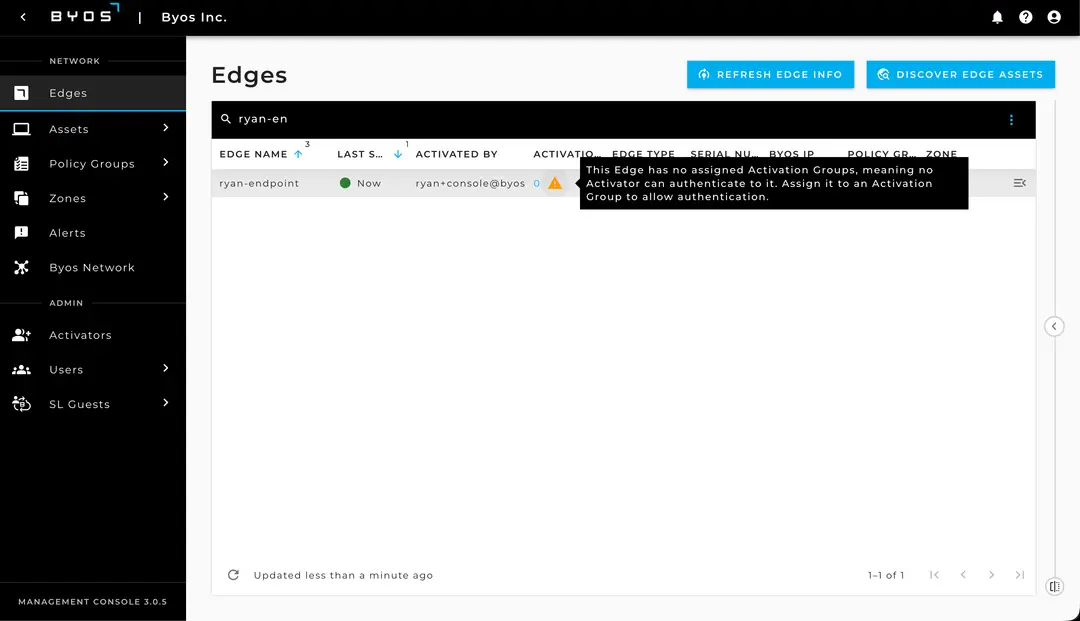This screenshot has height=621, width=1080.
Task: Expand the SL Guests submenu chevron
Action: coord(165,403)
